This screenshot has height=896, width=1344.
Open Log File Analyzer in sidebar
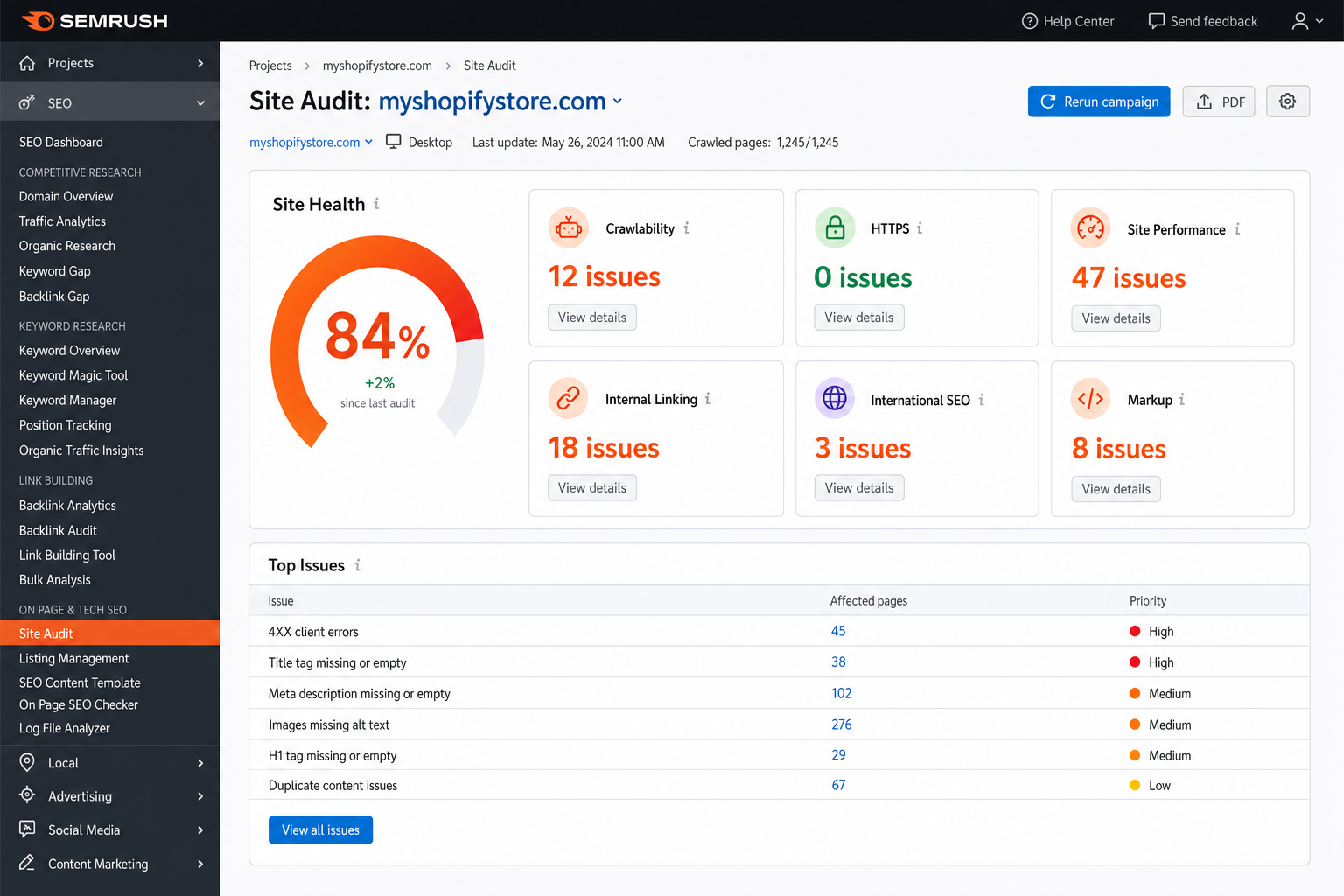(x=65, y=728)
